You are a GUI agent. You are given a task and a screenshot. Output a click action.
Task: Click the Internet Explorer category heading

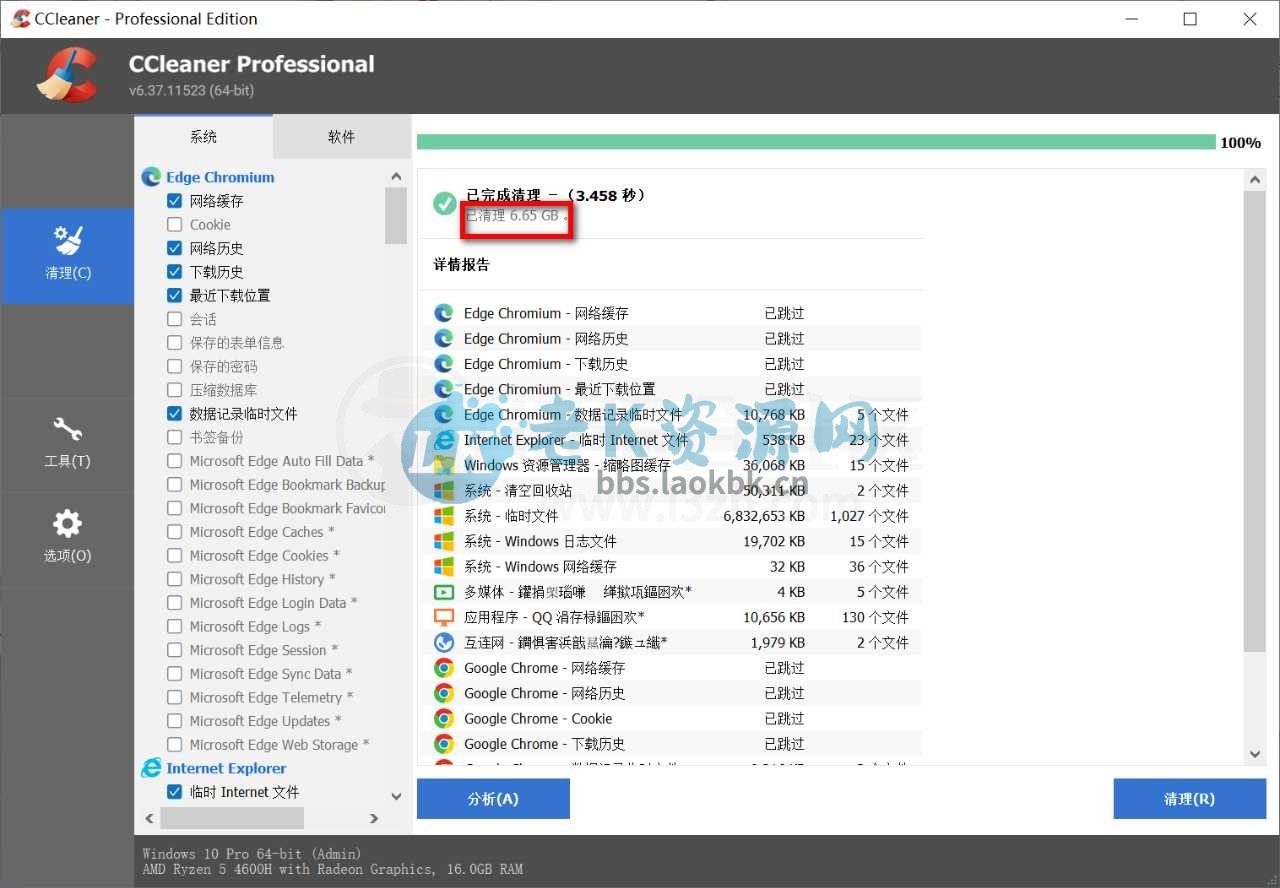(226, 768)
